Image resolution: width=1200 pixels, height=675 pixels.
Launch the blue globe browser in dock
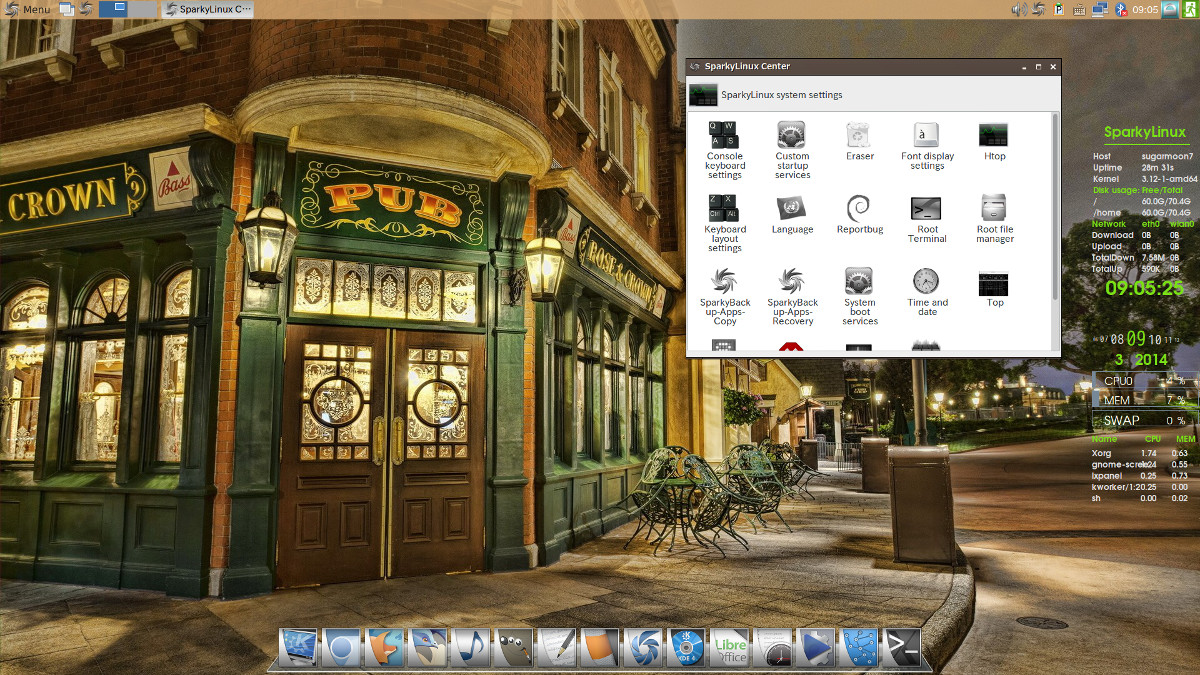pyautogui.click(x=341, y=648)
